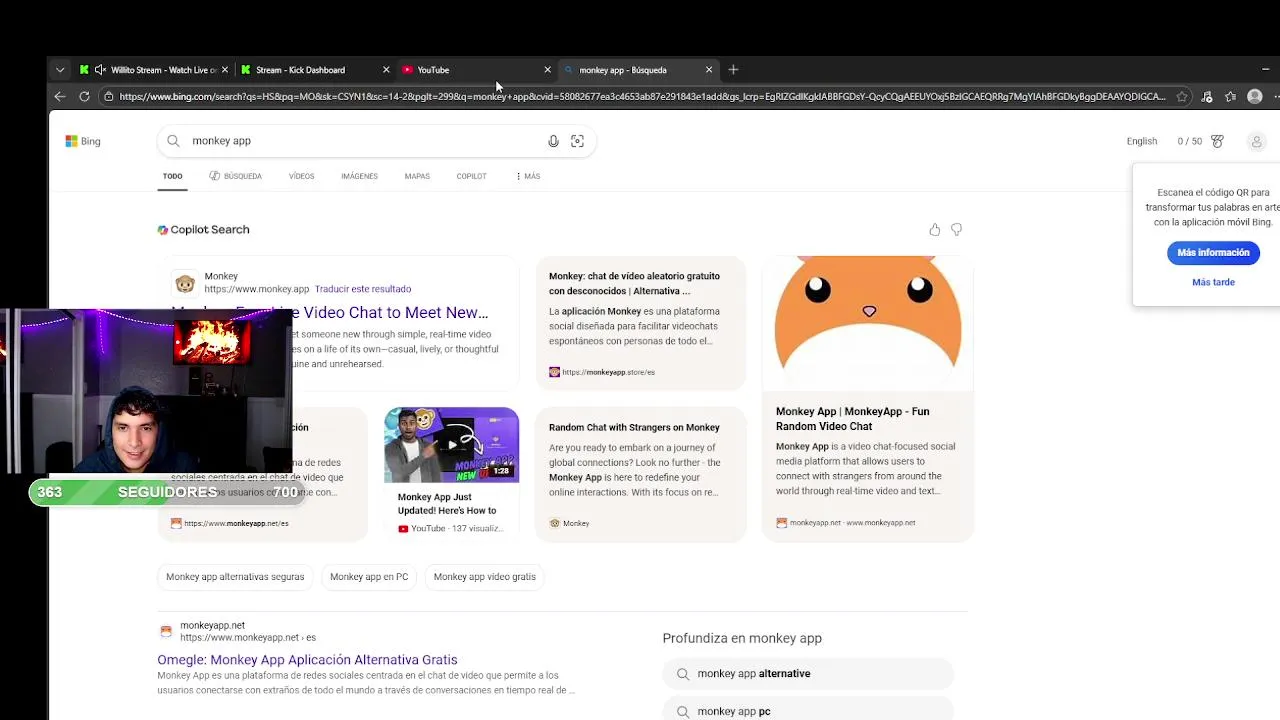Screen dimensions: 1280x720
Task: Click the Bing logo
Action: point(83,141)
